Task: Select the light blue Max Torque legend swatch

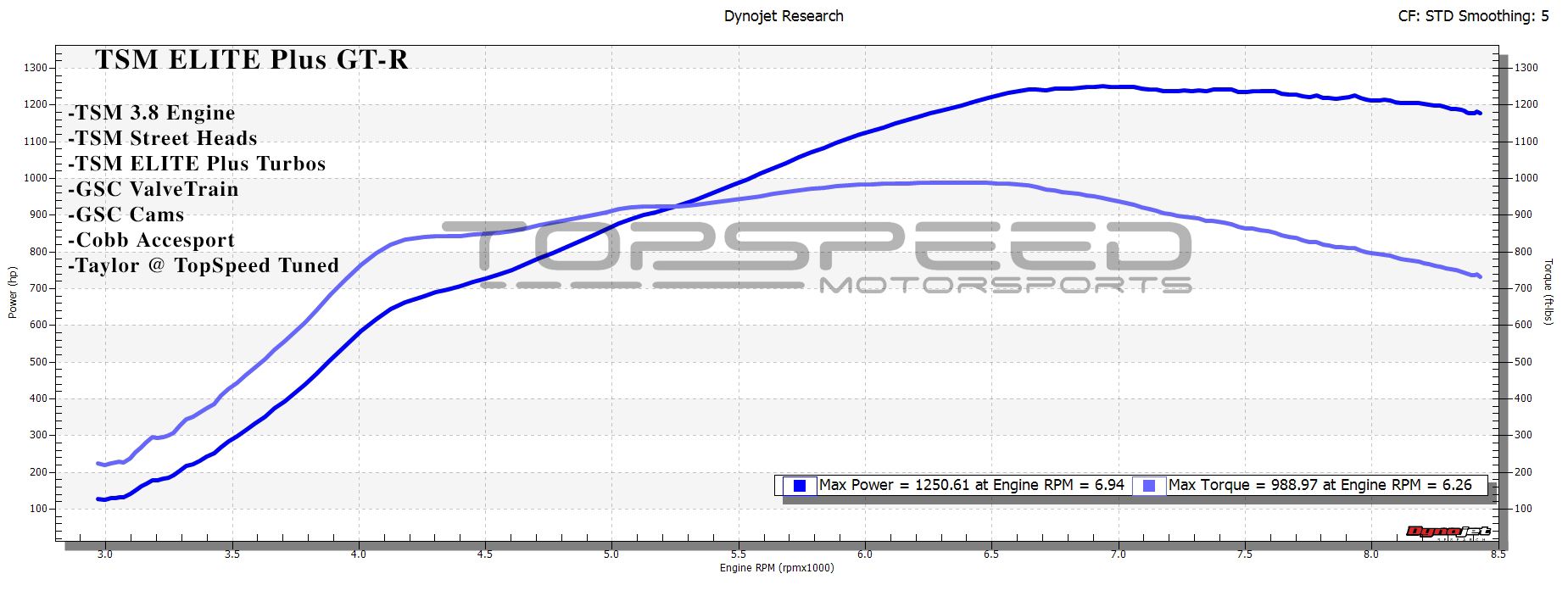Action: pyautogui.click(x=1149, y=486)
